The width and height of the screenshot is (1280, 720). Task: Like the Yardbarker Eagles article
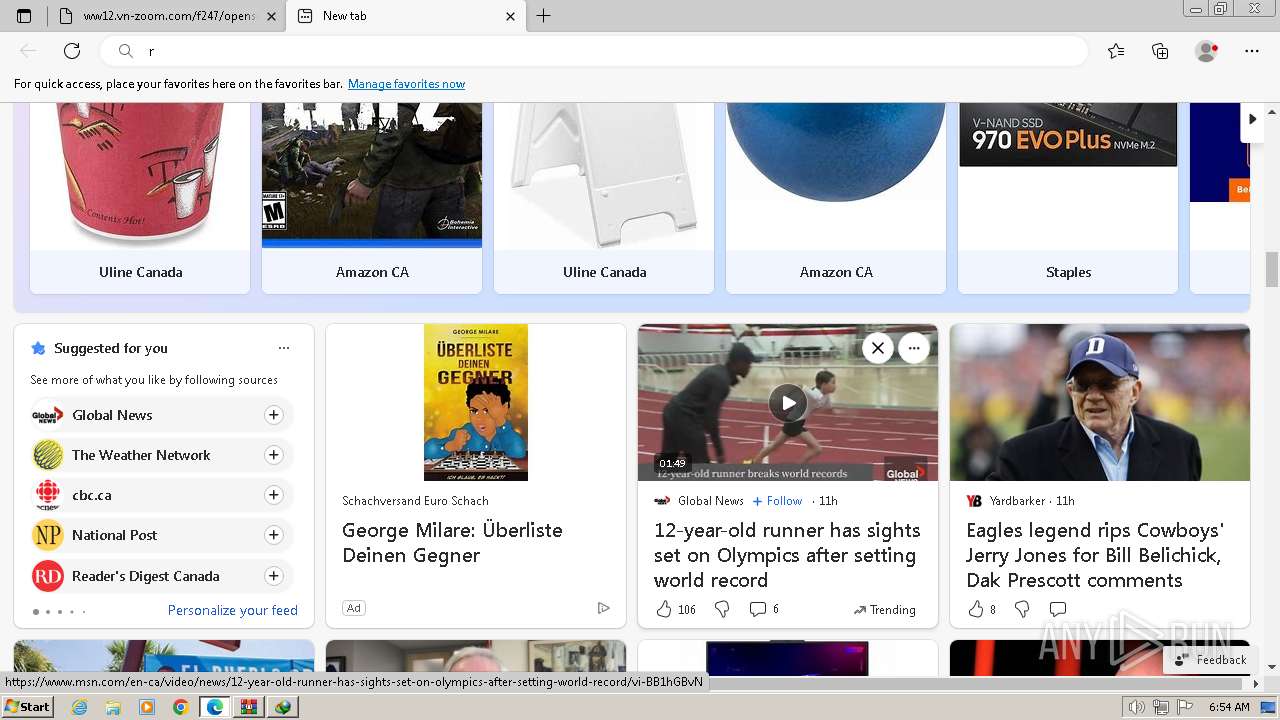point(976,609)
